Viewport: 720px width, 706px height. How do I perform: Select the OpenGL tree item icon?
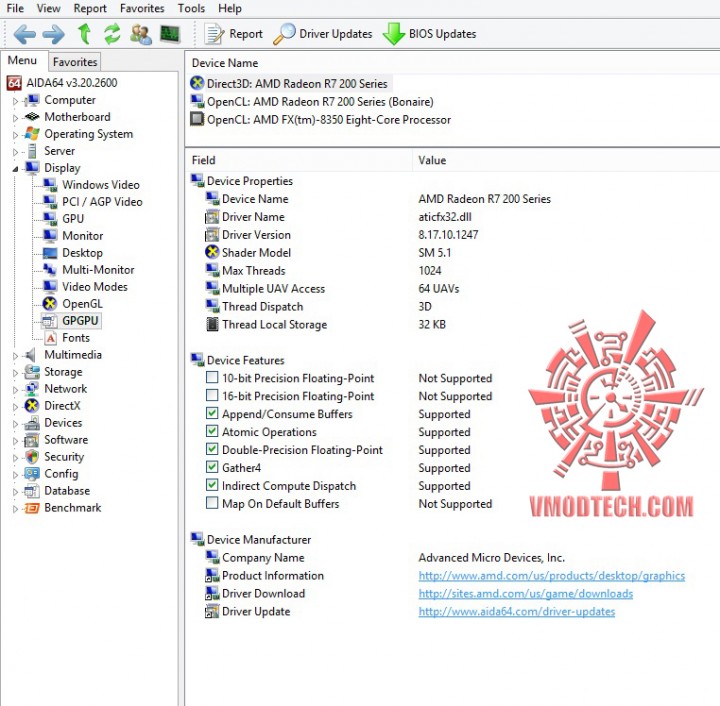[50, 304]
